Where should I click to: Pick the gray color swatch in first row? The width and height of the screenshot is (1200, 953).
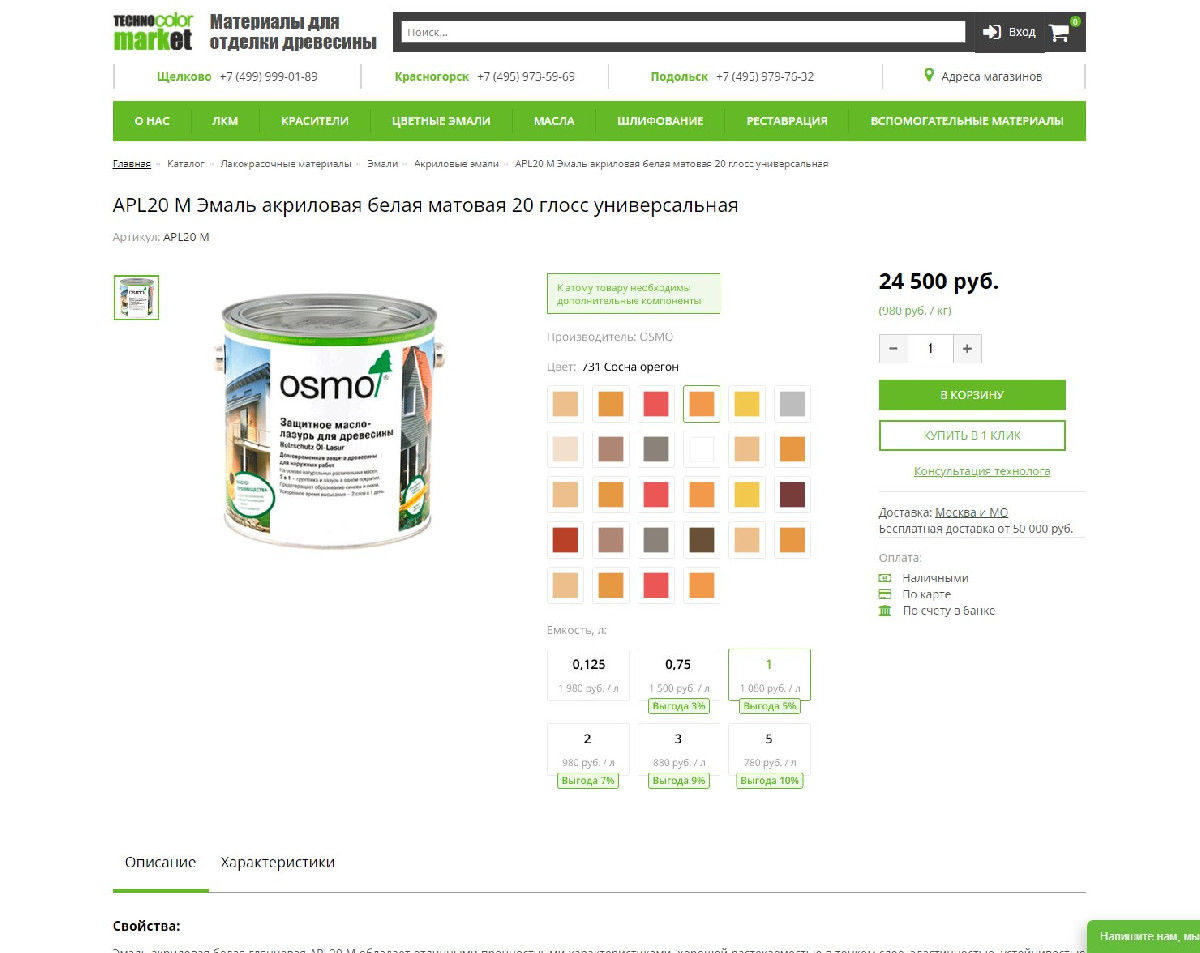click(792, 404)
